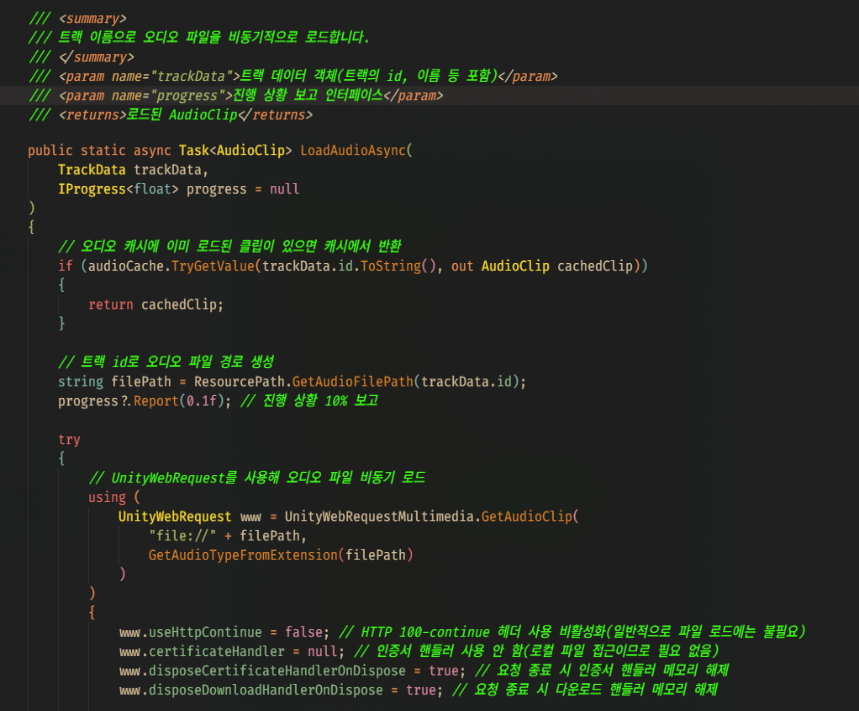This screenshot has height=711, width=859.
Task: Click the using keyword
Action: [107, 497]
